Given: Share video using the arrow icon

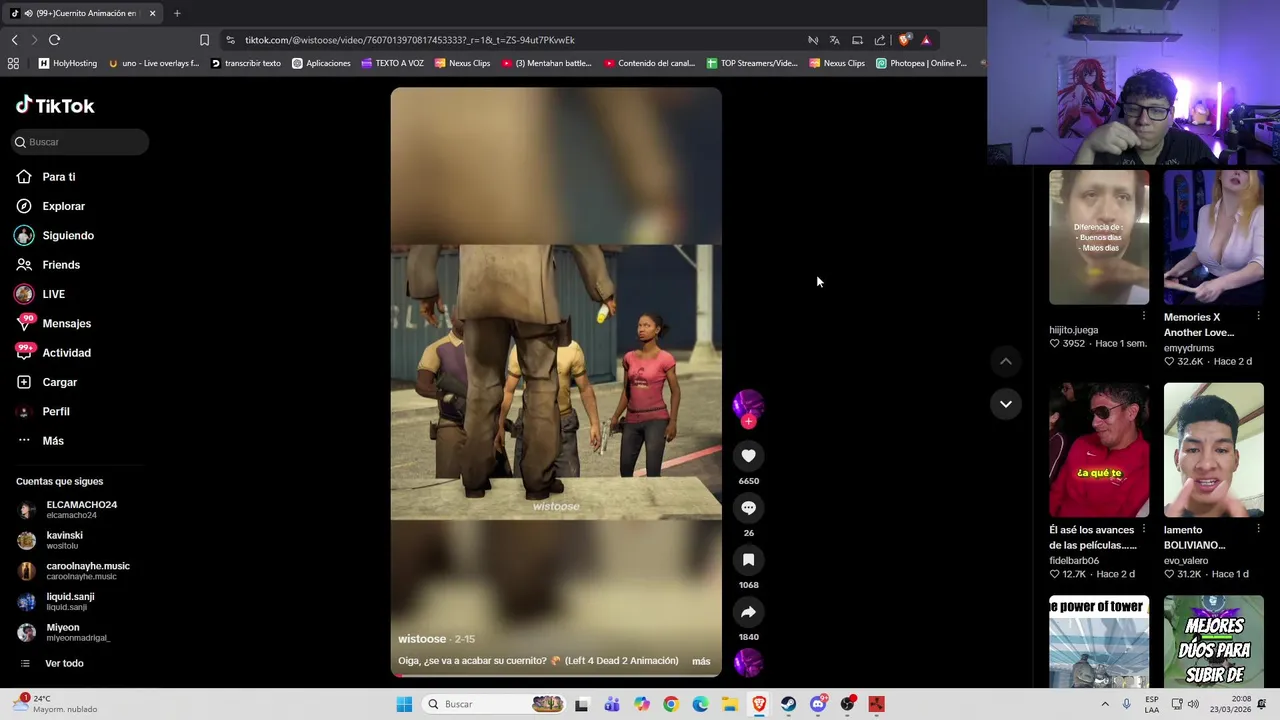Looking at the screenshot, I should (x=748, y=612).
